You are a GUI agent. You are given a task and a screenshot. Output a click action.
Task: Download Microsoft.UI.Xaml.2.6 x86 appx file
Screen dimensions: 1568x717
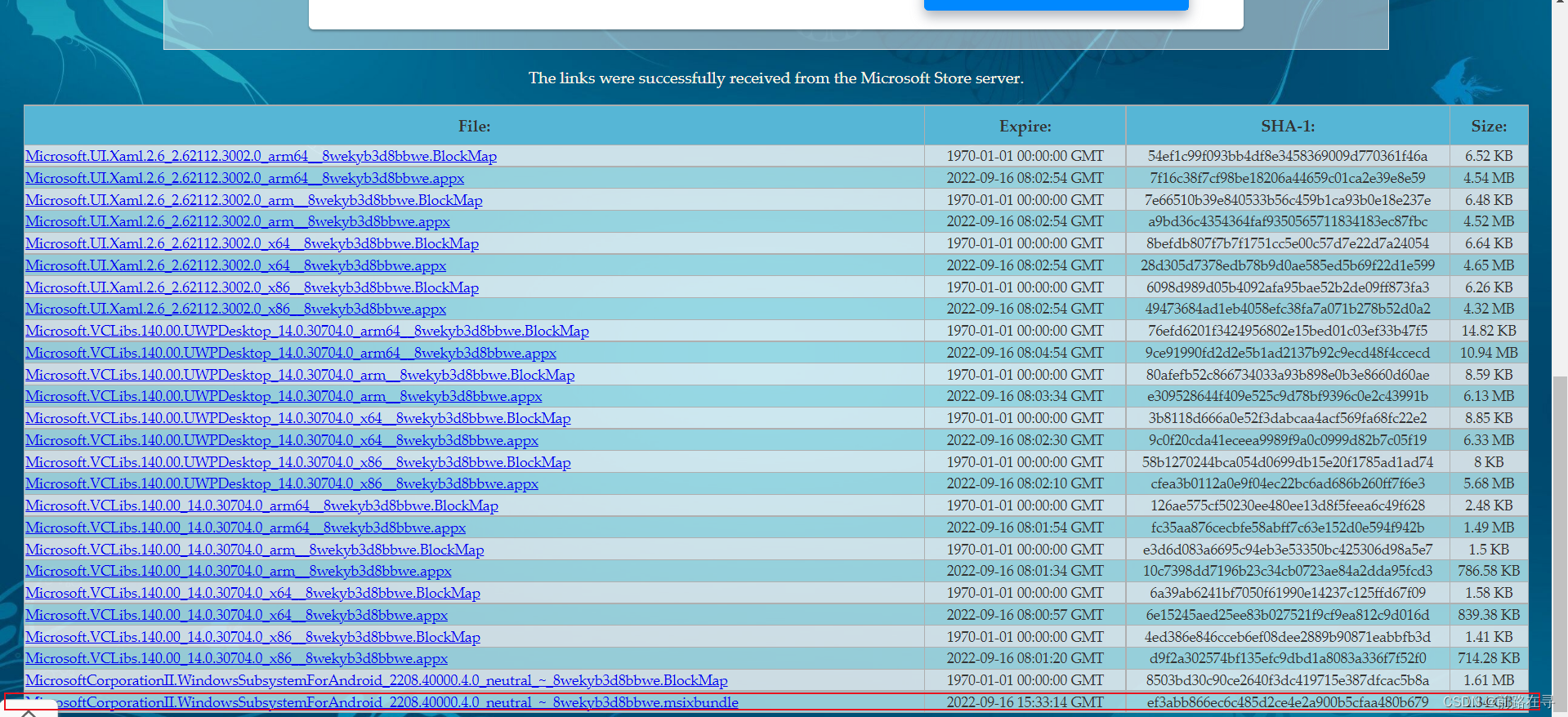click(235, 309)
